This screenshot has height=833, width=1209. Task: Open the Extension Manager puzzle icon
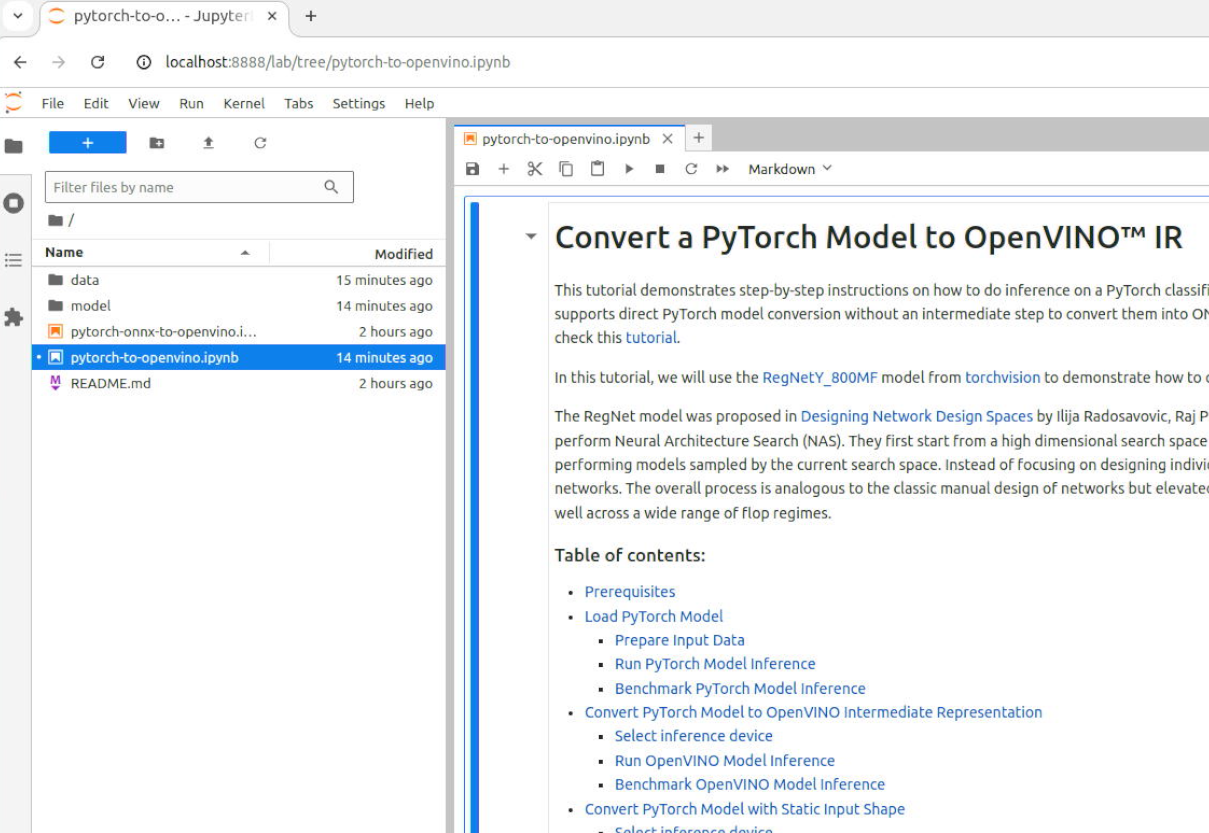click(x=14, y=318)
